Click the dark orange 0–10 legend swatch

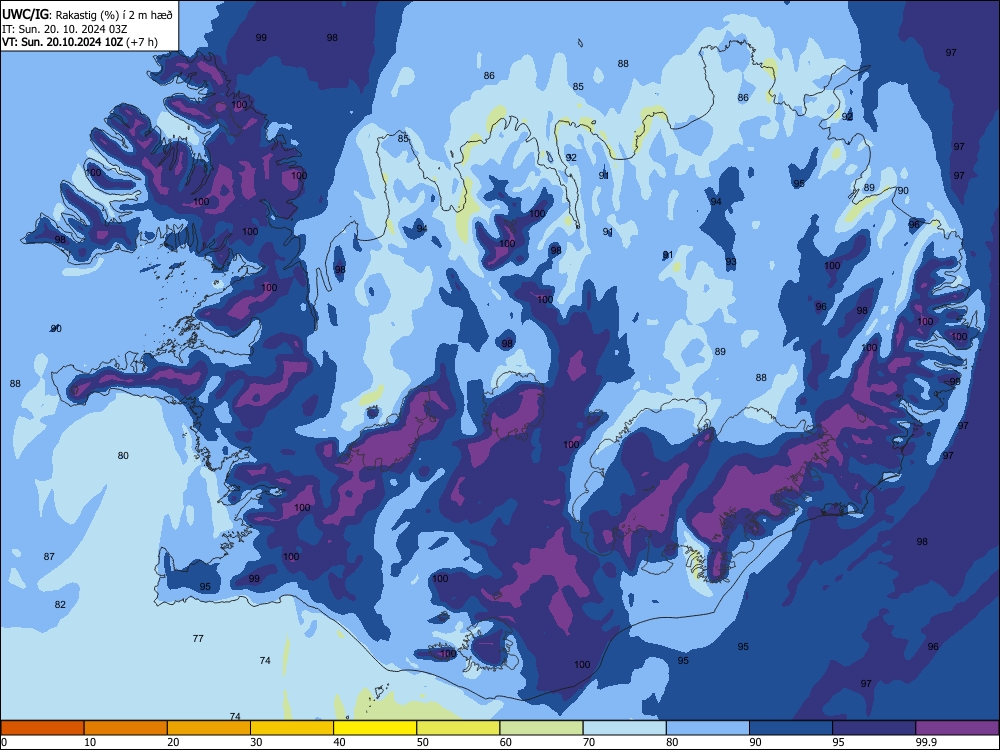click(x=42, y=728)
